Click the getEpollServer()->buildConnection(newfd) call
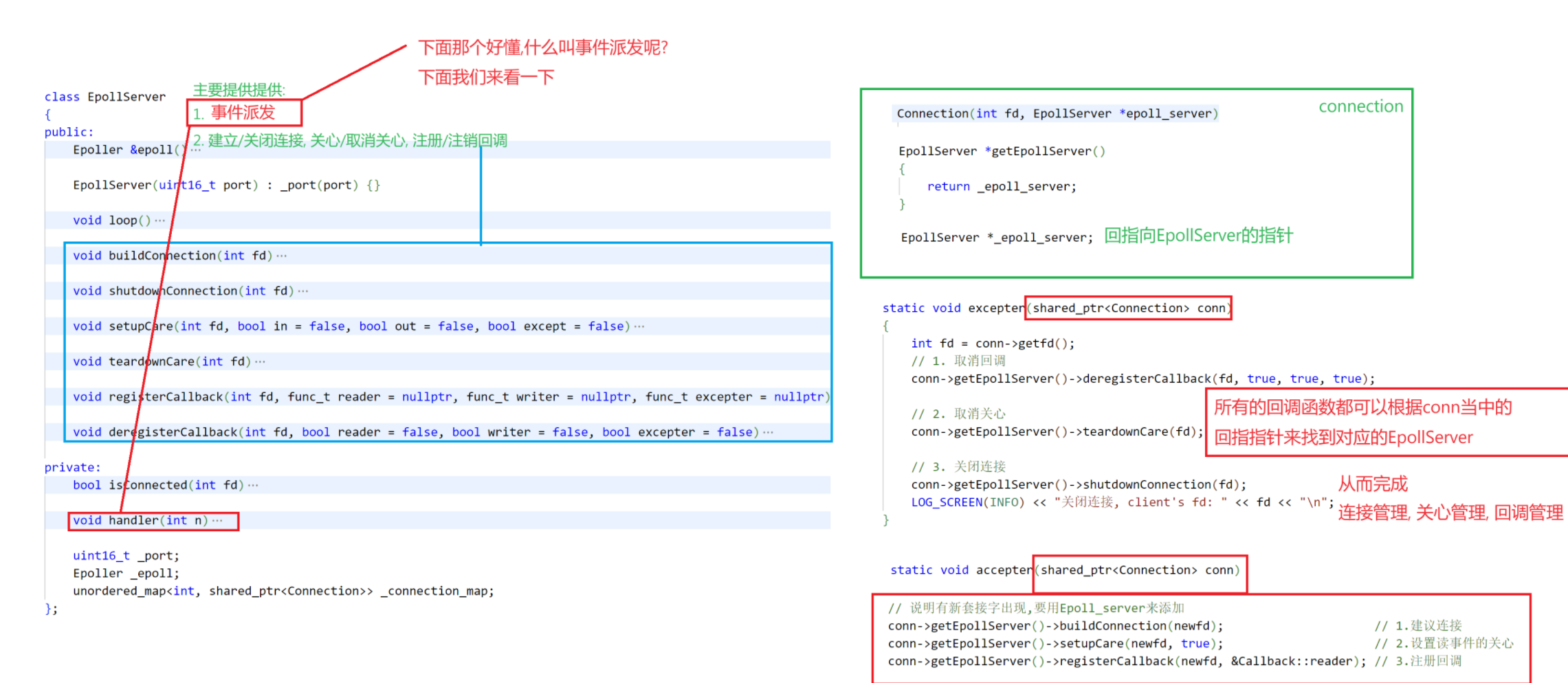Image resolution: width=1568 pixels, height=683 pixels. click(x=1055, y=626)
